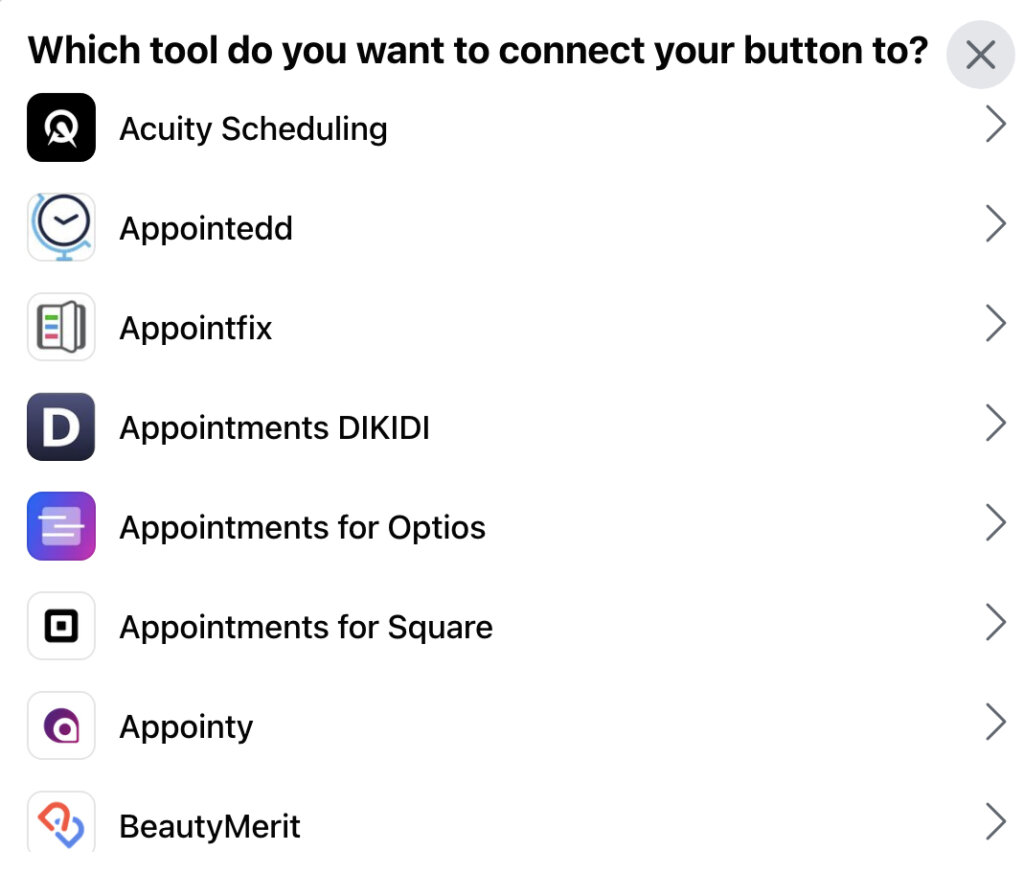
Task: Select the purple Appointments for Optios icon
Action: pos(59,527)
